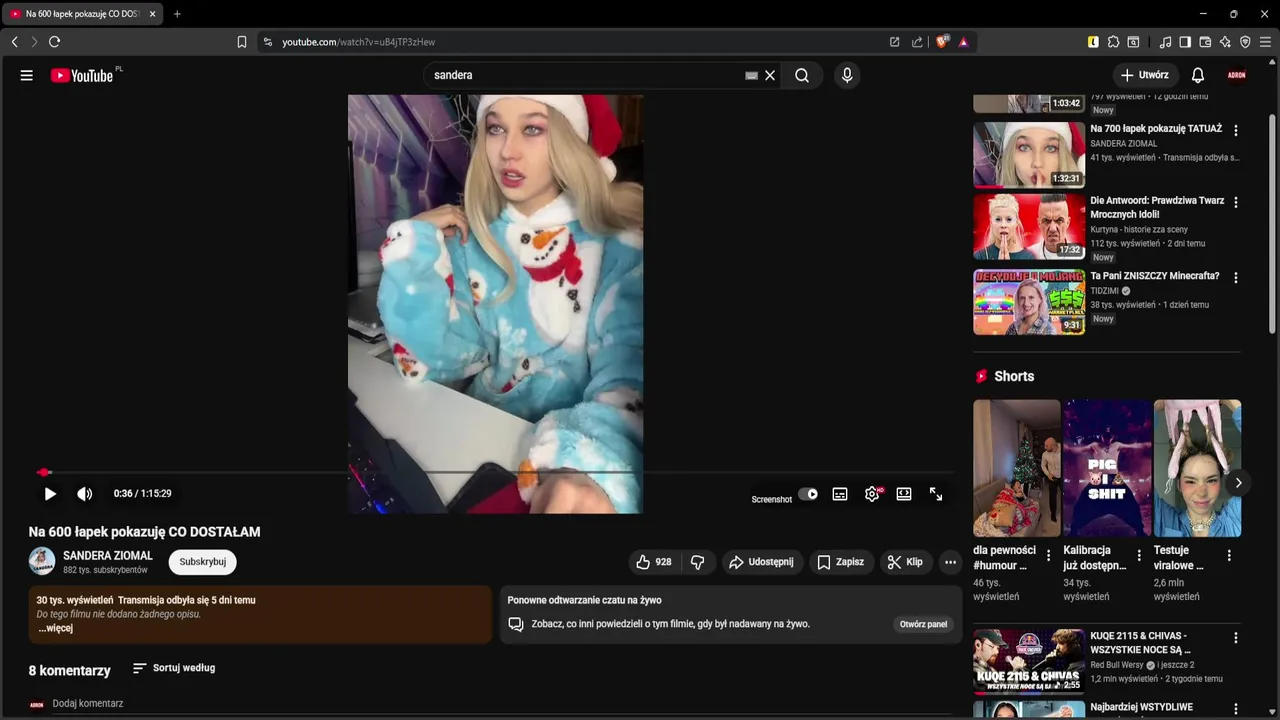Open more actions menu beside Klip
The height and width of the screenshot is (720, 1280).
coord(950,562)
